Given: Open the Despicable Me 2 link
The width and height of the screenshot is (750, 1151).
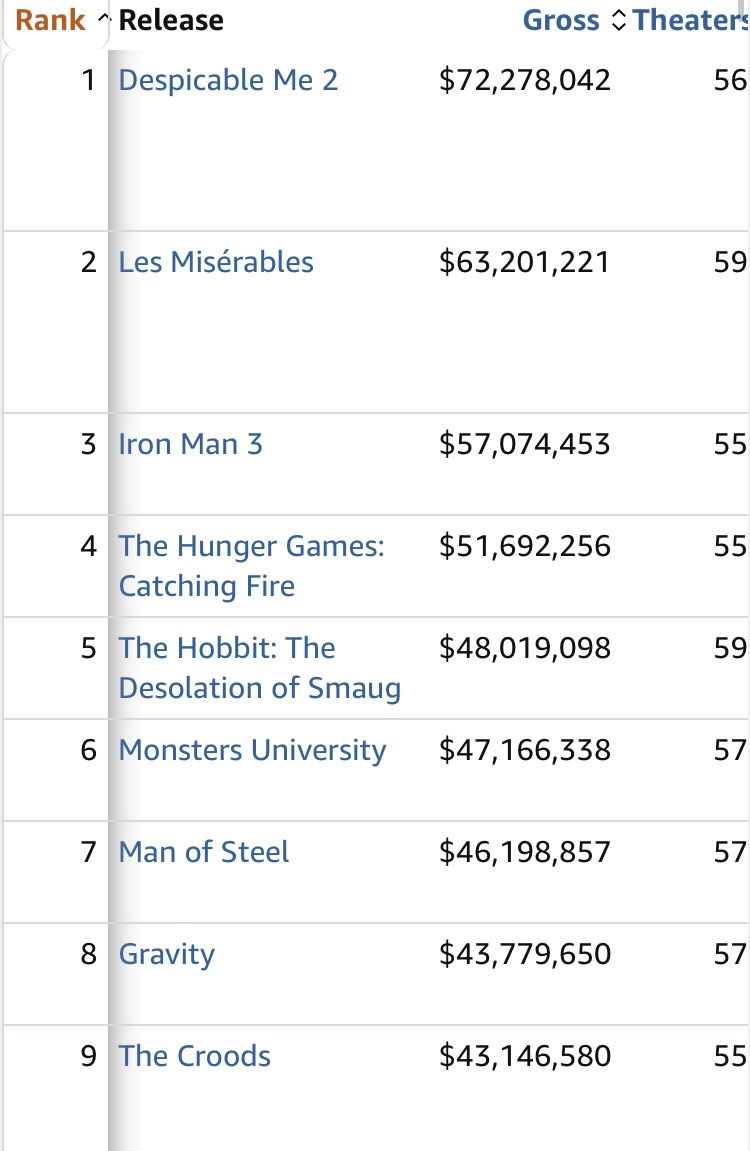Looking at the screenshot, I should [x=229, y=80].
